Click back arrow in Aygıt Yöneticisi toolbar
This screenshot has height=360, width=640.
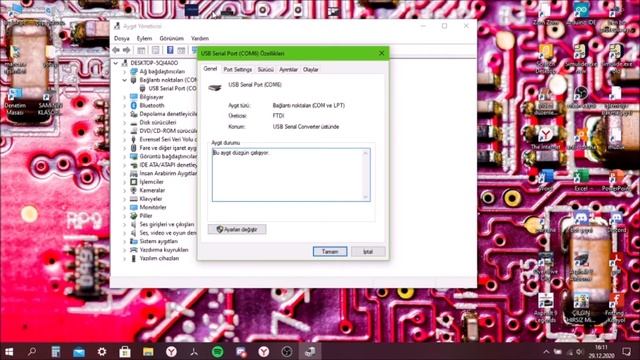coord(116,50)
